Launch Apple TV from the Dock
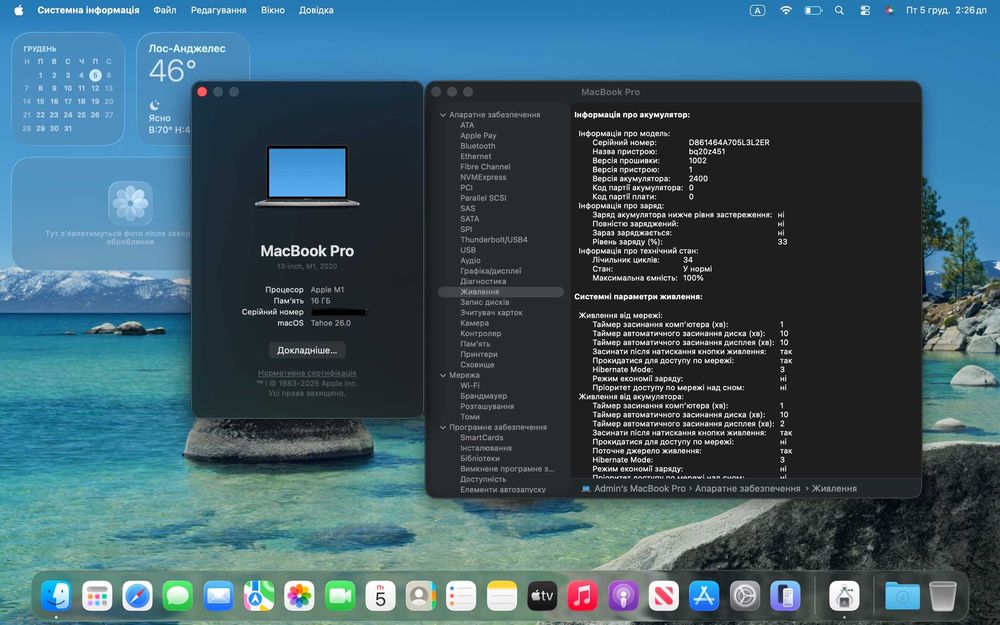The image size is (1000, 625). pyautogui.click(x=542, y=596)
